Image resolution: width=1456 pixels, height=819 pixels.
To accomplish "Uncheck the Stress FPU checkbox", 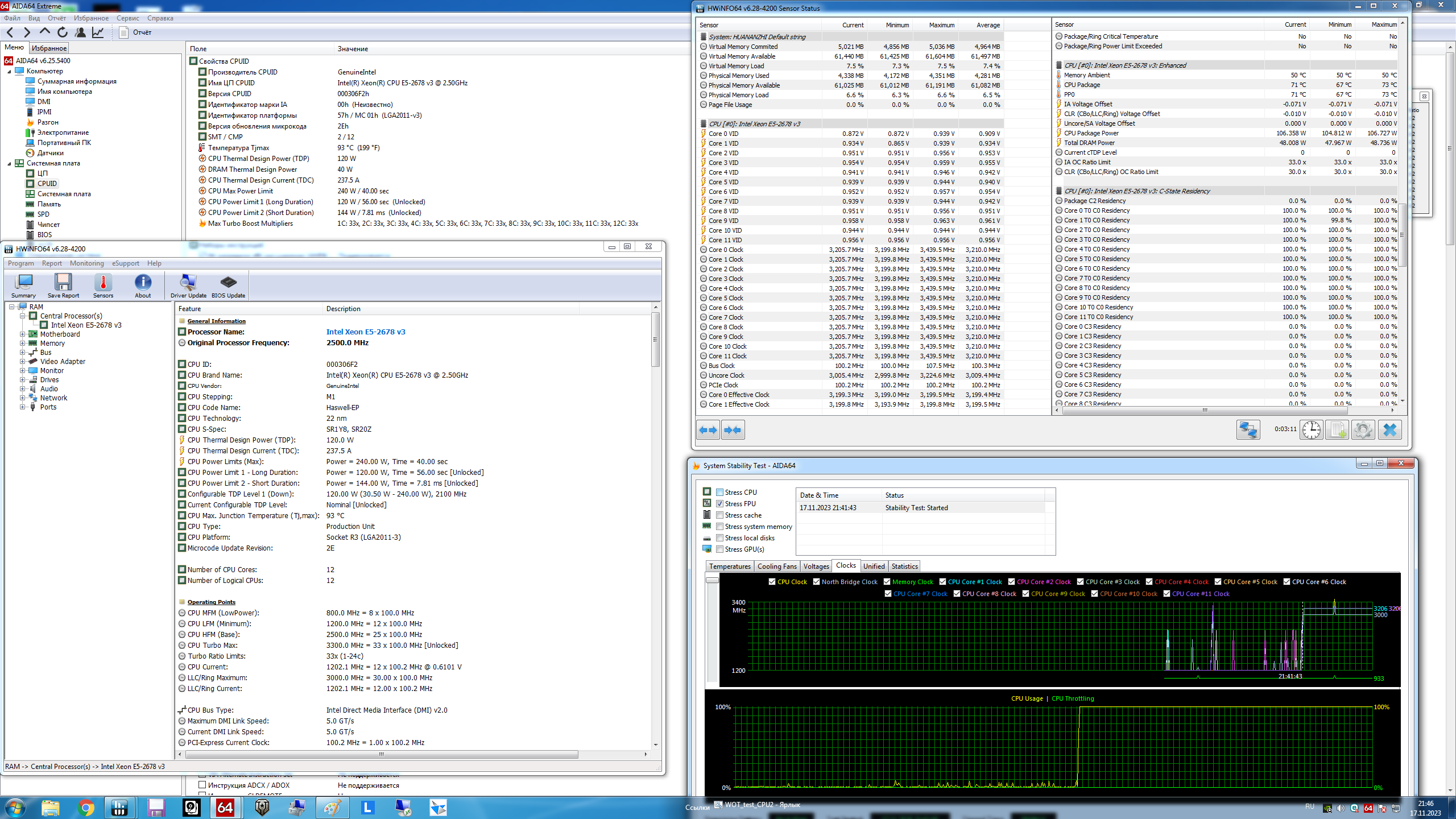I will click(x=720, y=504).
